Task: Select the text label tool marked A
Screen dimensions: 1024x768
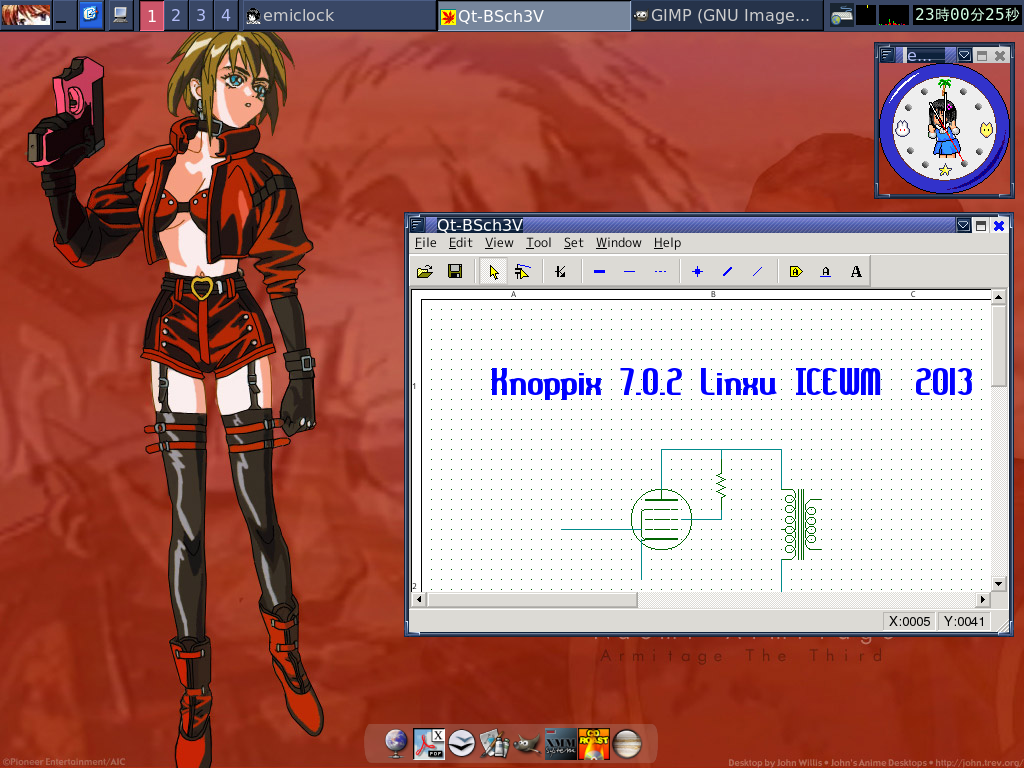Action: point(857,270)
